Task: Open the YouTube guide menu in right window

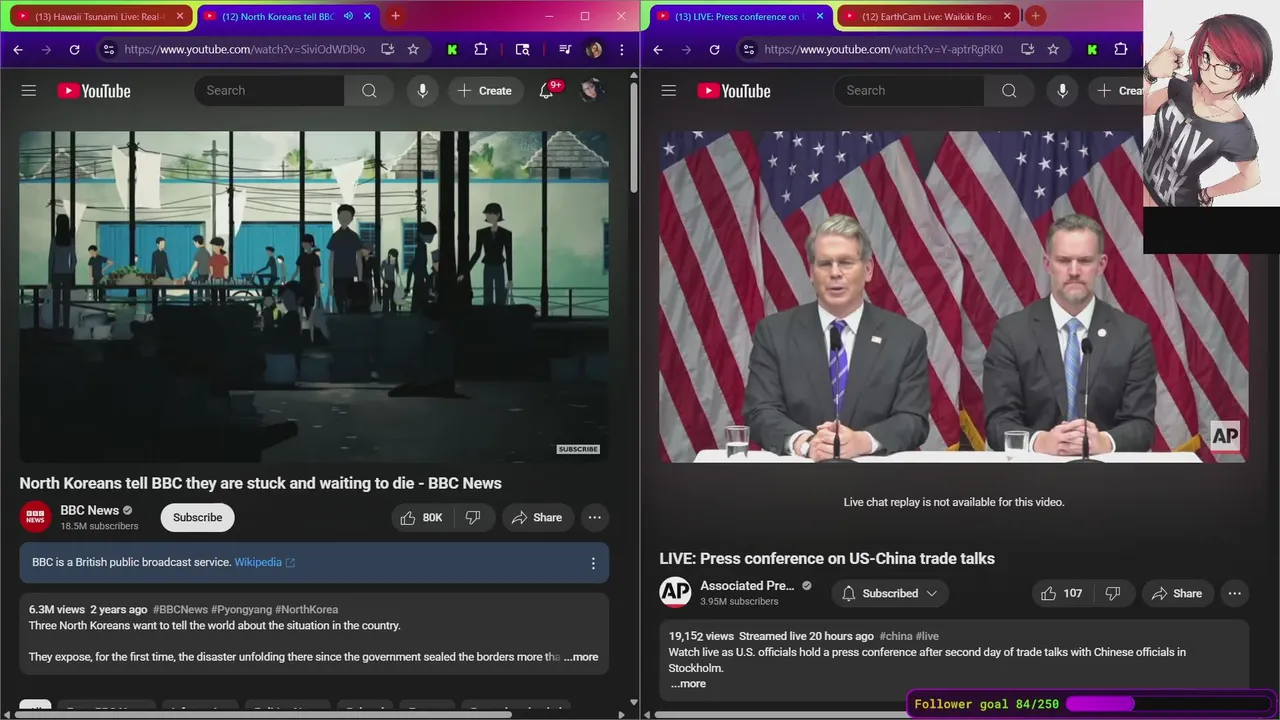Action: point(668,91)
